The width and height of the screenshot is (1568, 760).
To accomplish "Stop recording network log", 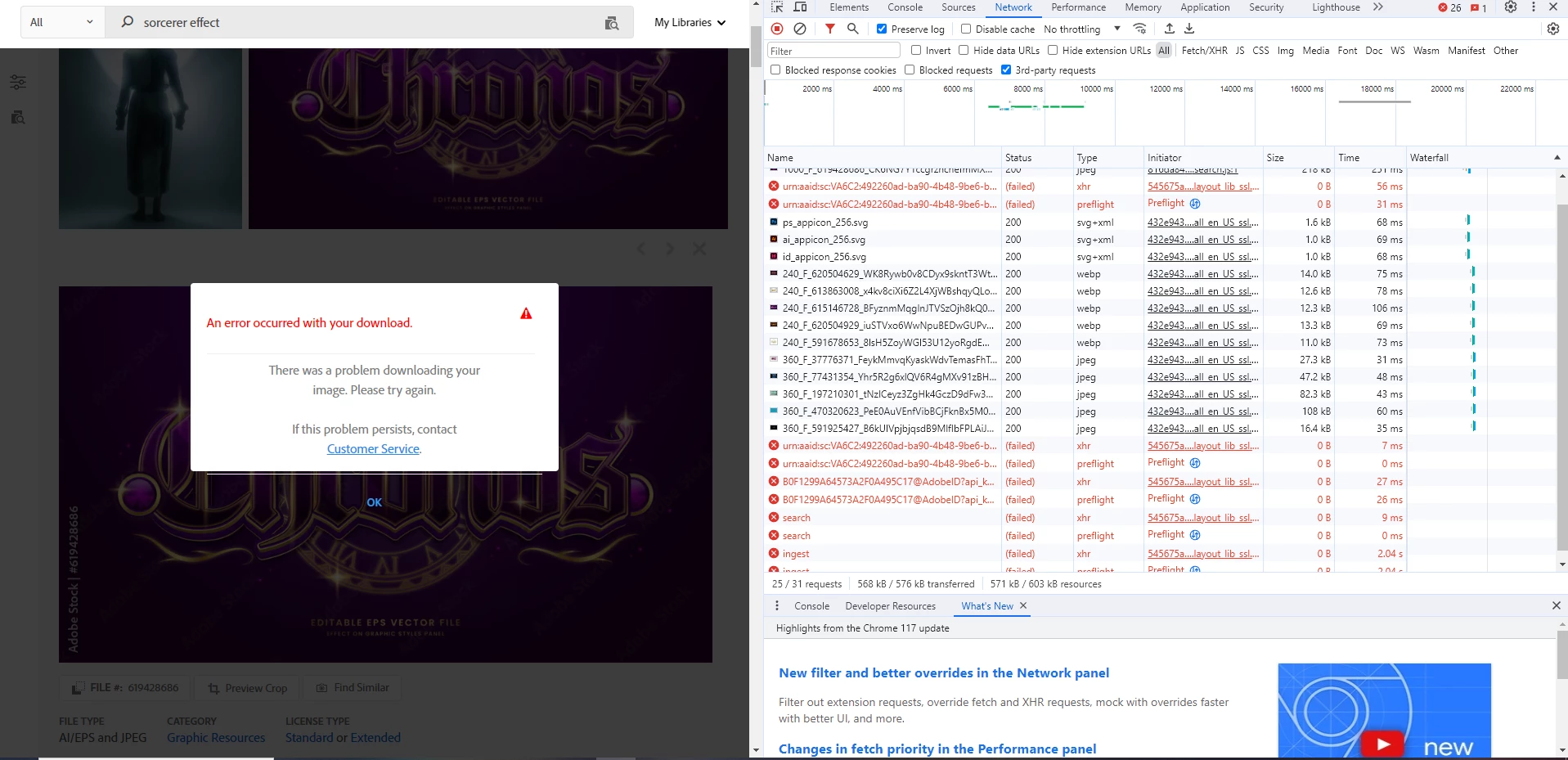I will tap(777, 29).
